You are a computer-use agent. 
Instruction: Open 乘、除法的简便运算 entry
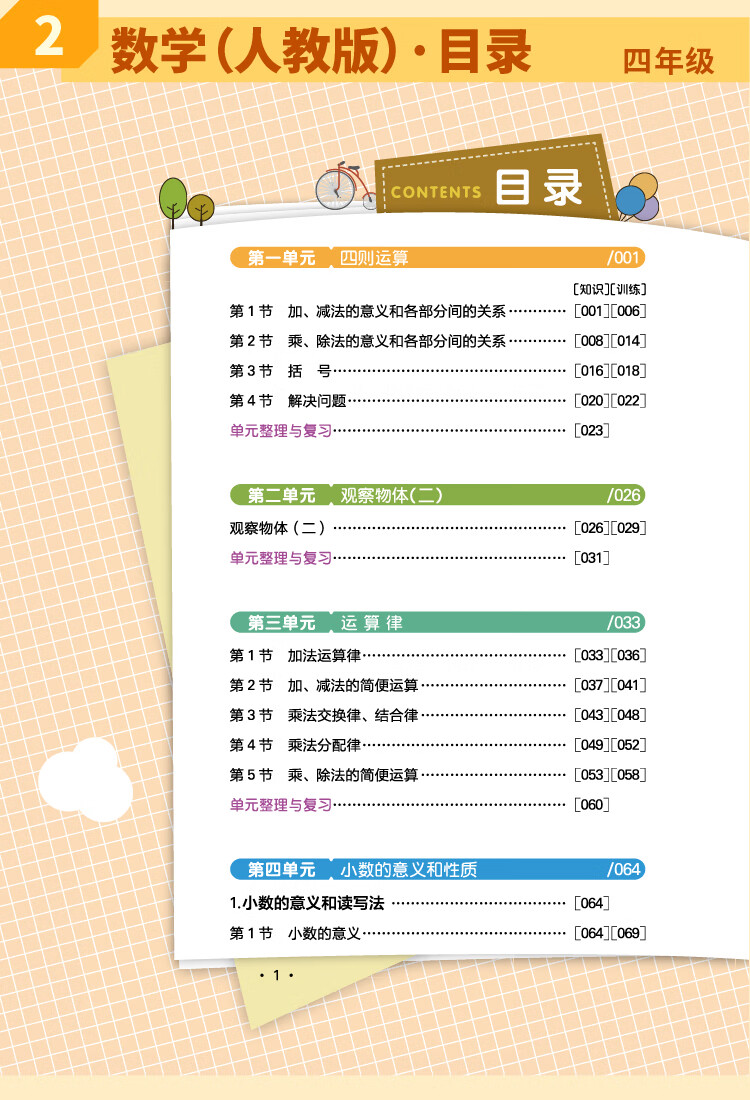352,775
